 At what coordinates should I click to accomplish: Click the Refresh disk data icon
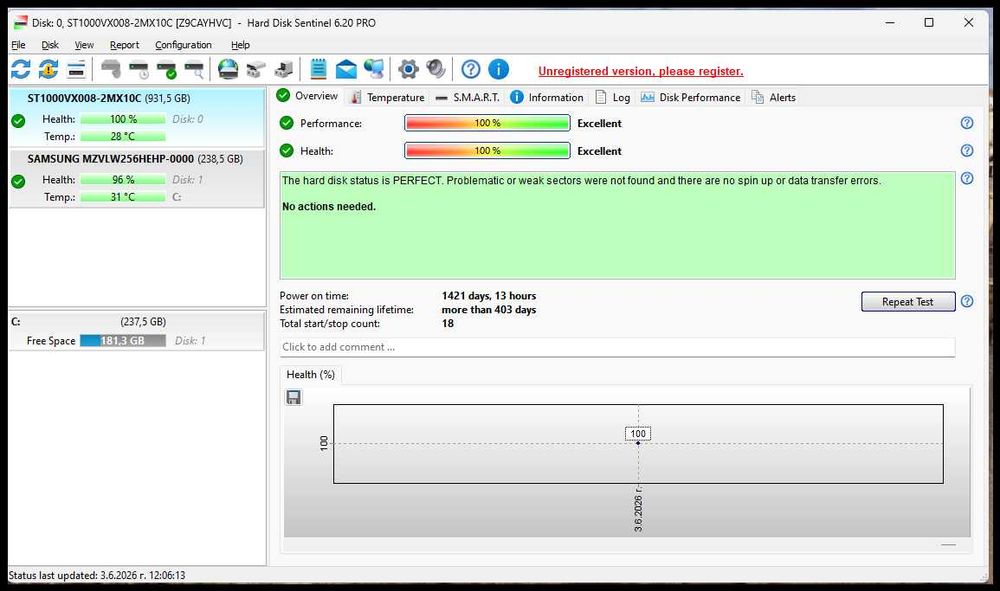point(20,69)
